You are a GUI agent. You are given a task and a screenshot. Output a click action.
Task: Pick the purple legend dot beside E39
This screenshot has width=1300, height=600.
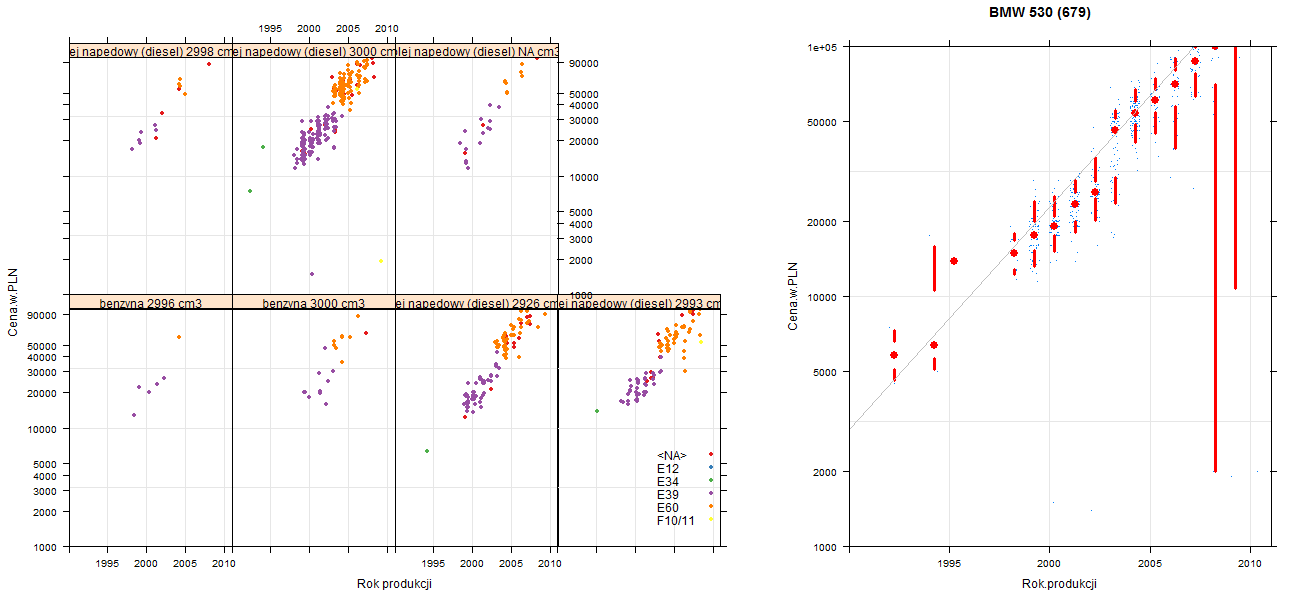pyautogui.click(x=710, y=494)
